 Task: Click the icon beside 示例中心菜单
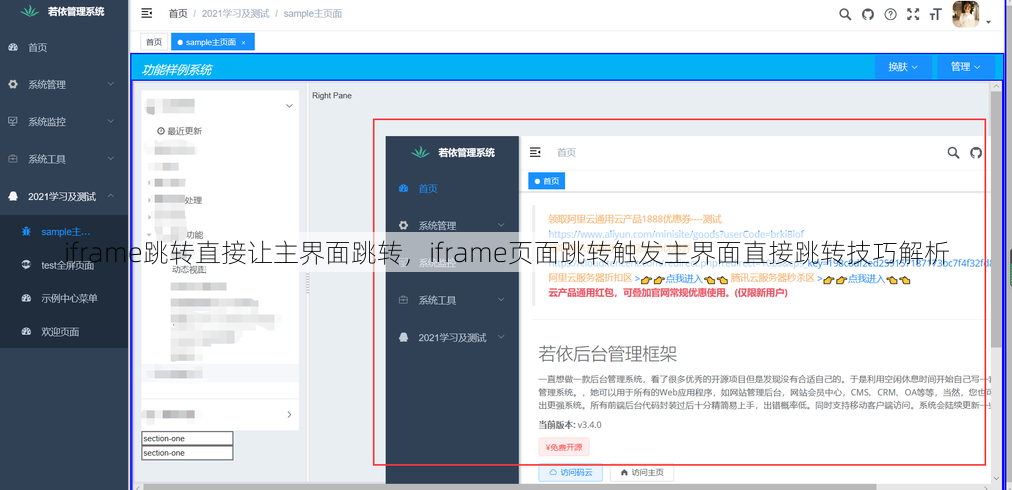pyautogui.click(x=26, y=298)
